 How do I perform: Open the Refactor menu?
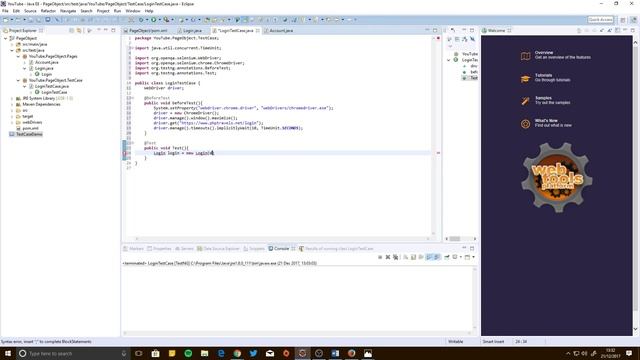pos(48,11)
